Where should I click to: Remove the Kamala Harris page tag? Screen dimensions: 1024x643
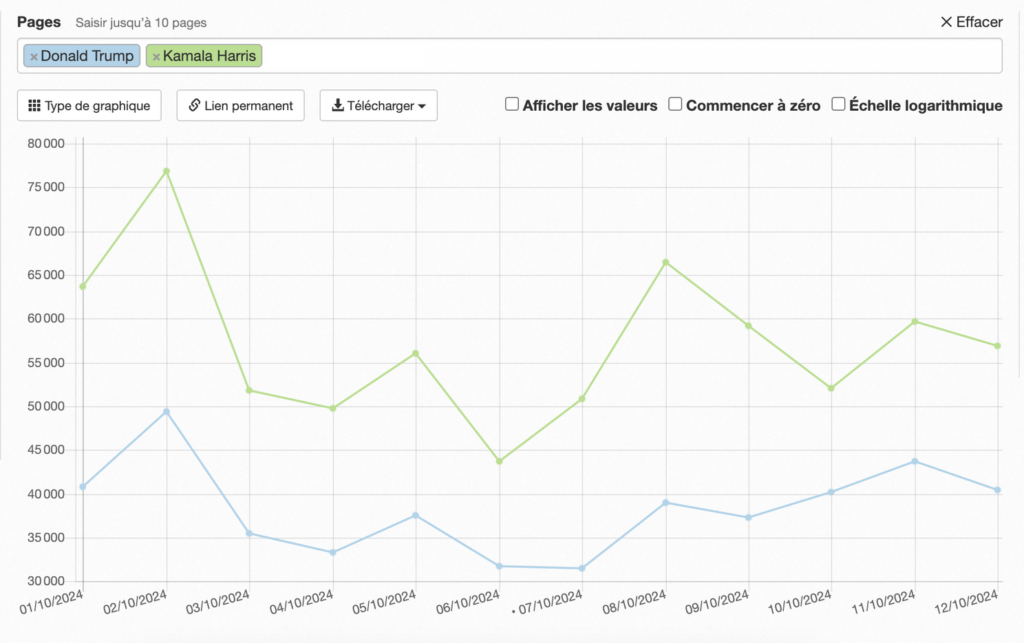[x=156, y=57]
